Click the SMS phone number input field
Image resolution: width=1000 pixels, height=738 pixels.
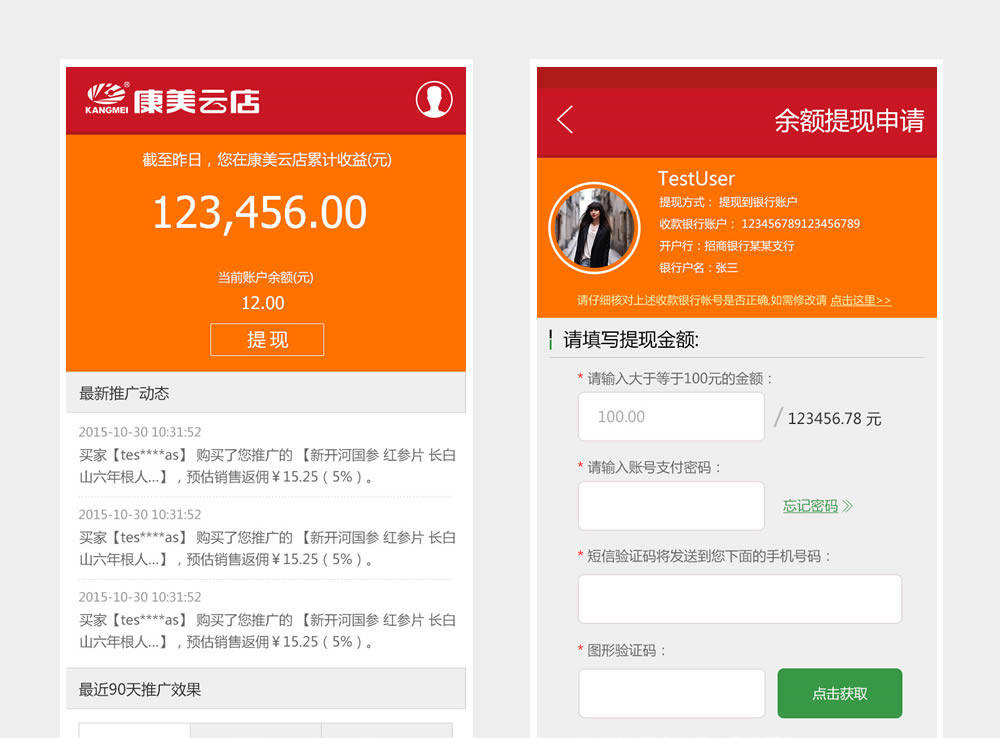740,599
